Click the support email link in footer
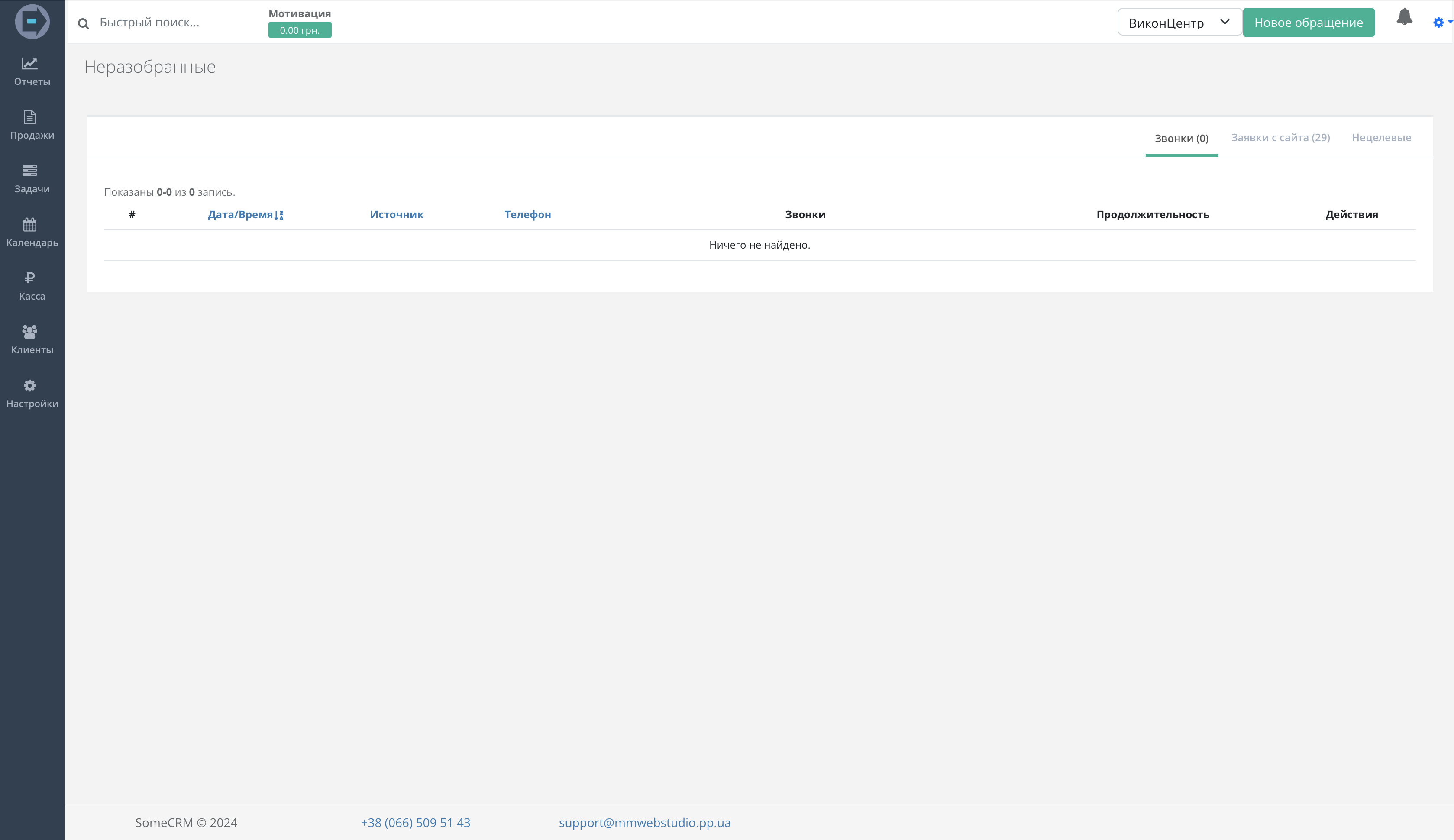Image resolution: width=1454 pixels, height=840 pixels. [x=644, y=823]
